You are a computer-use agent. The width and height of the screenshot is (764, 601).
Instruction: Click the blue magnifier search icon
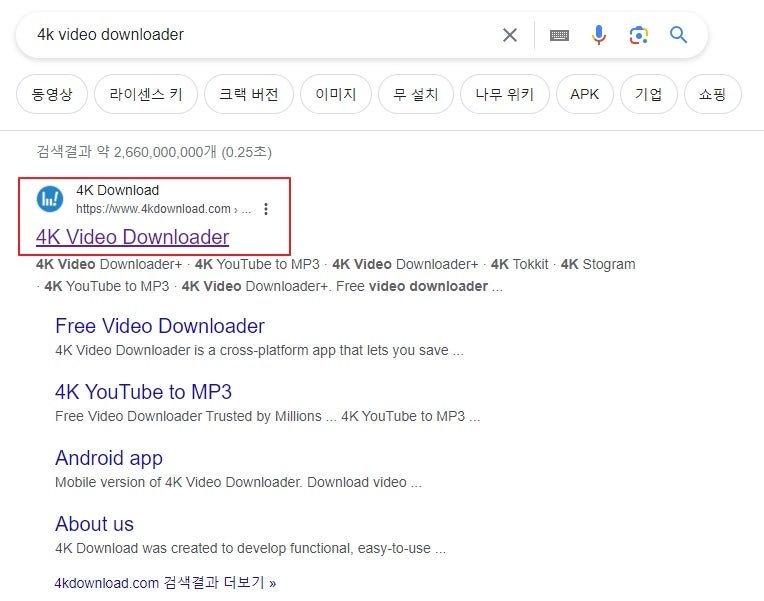click(678, 35)
